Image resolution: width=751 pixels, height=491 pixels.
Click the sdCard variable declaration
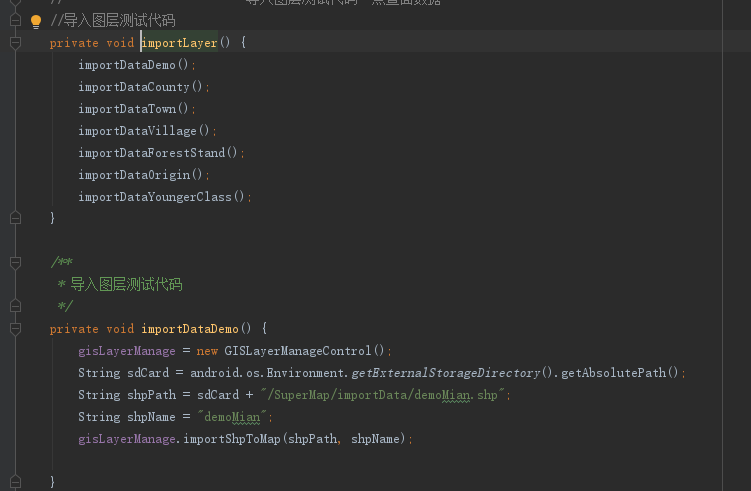click(148, 373)
